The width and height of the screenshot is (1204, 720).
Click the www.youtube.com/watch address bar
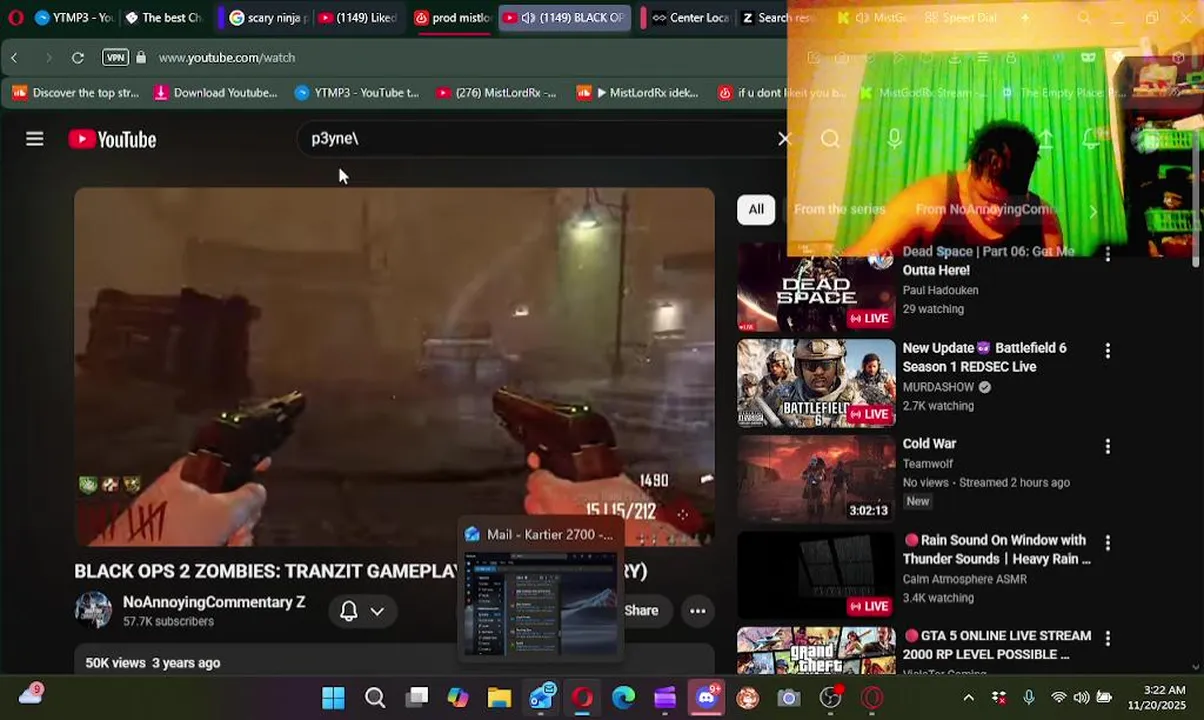(x=227, y=58)
